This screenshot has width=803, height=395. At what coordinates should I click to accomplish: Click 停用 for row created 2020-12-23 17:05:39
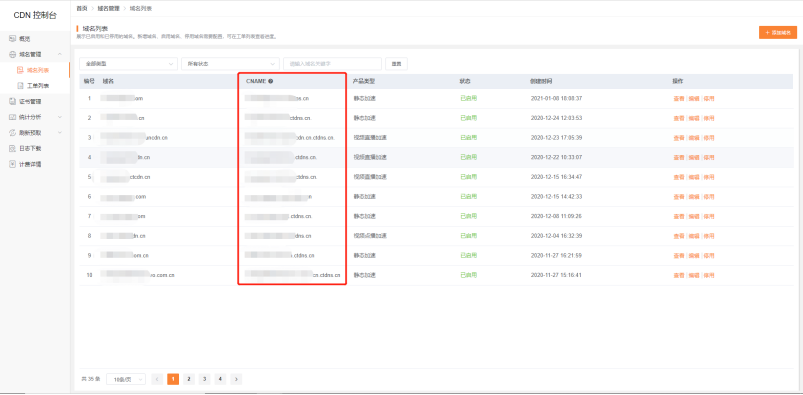click(x=709, y=138)
